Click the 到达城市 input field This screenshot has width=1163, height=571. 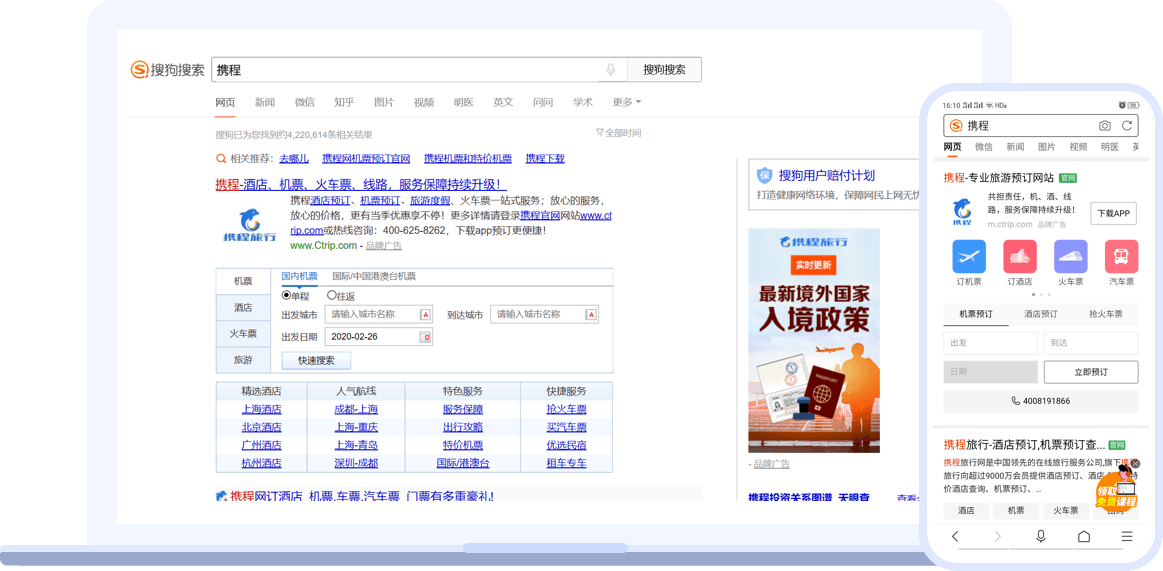[x=544, y=314]
